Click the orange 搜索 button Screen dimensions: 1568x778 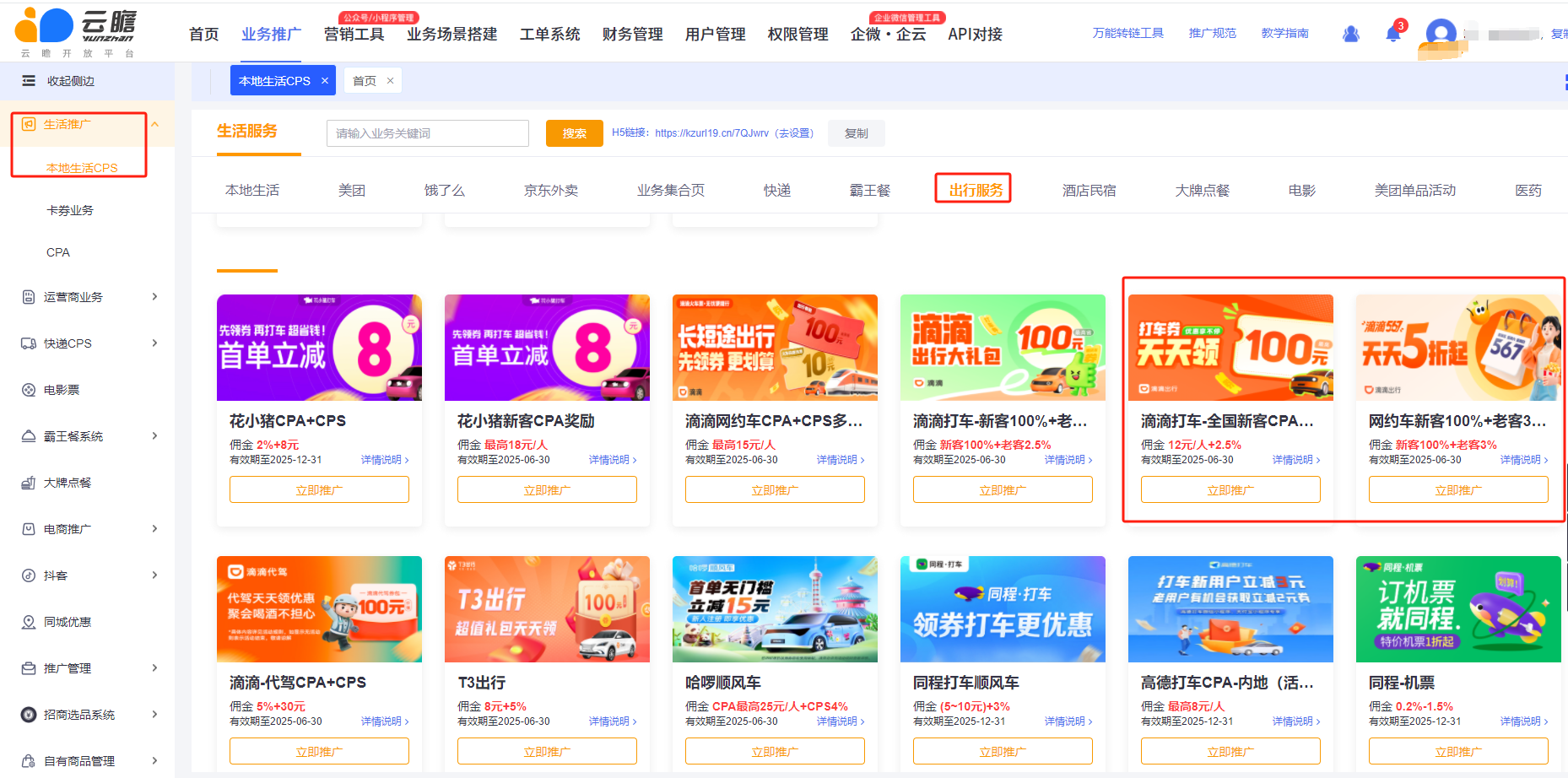[575, 133]
